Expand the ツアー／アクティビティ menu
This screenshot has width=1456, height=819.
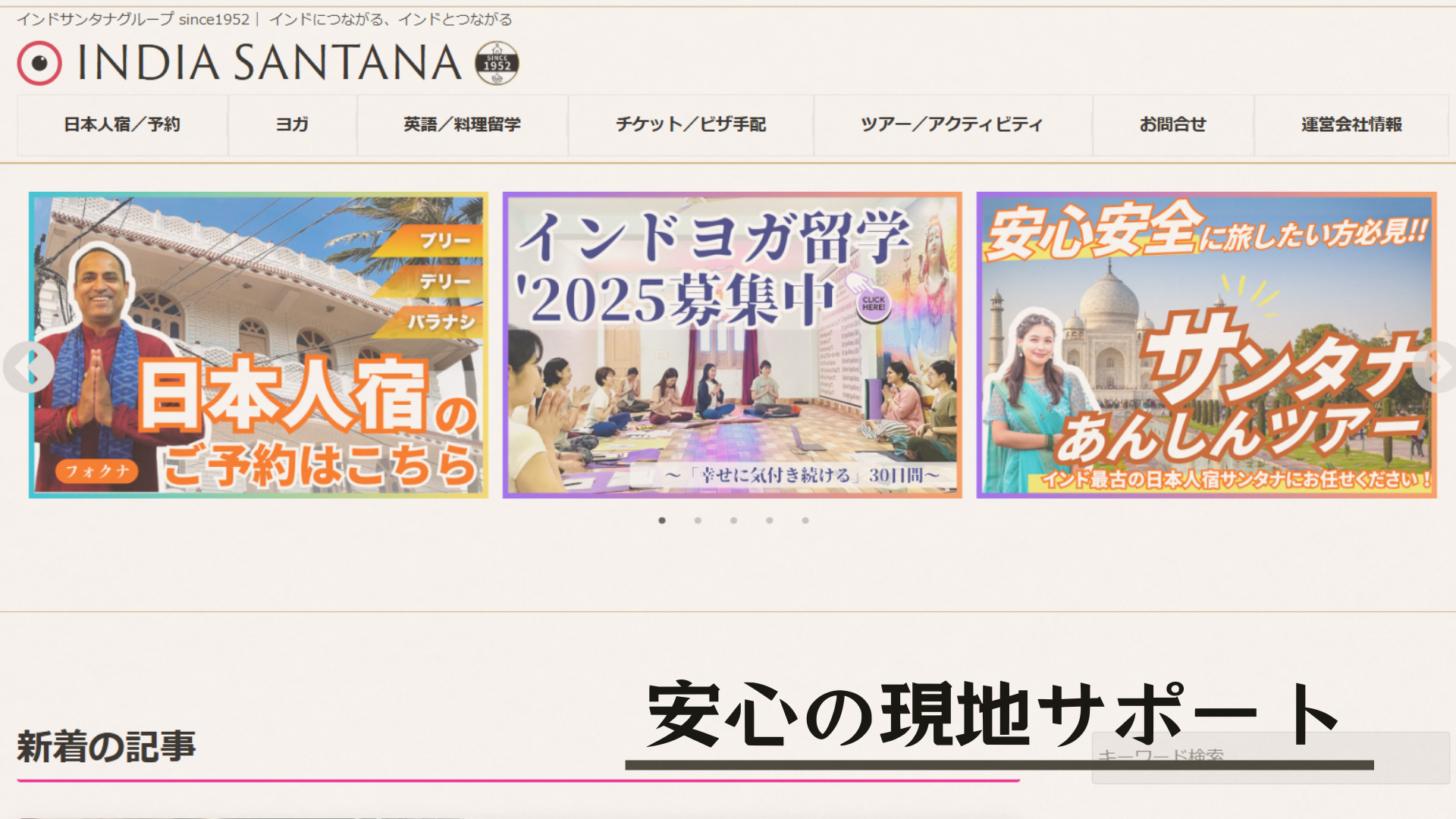point(952,125)
